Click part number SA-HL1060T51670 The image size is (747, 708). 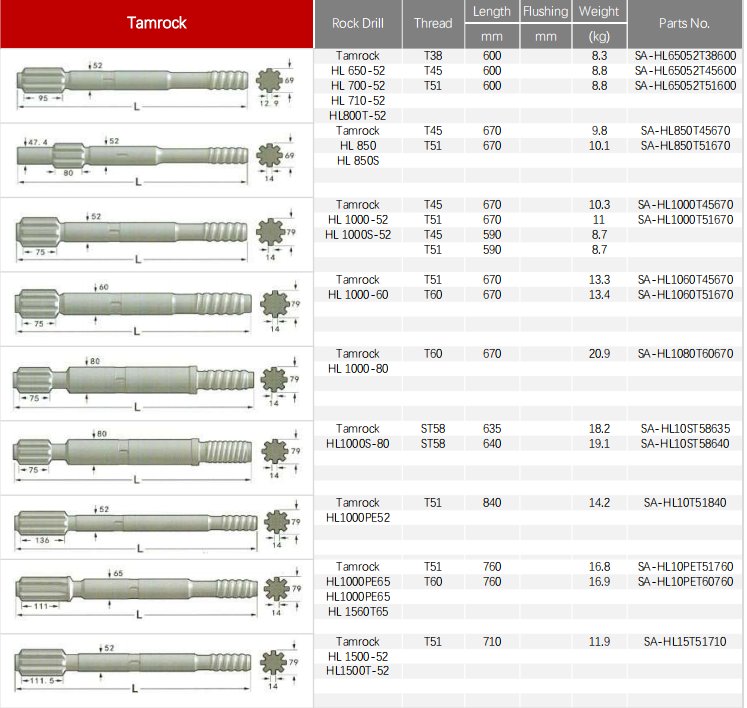(x=685, y=295)
